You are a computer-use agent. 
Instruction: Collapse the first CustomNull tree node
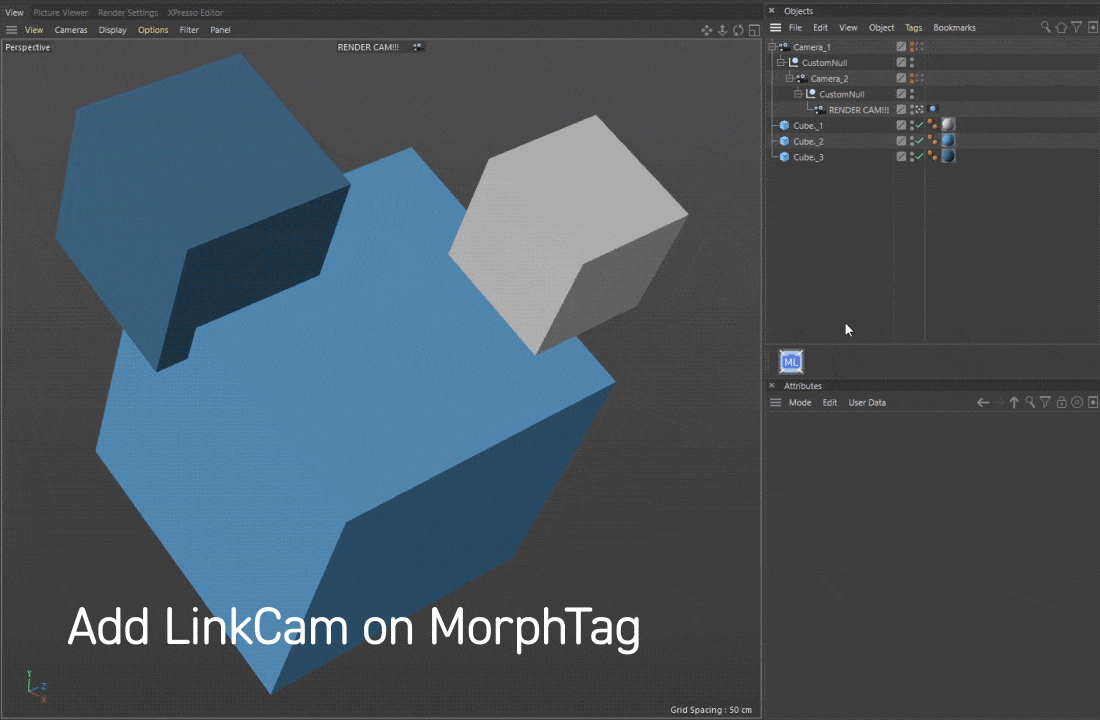tap(781, 62)
